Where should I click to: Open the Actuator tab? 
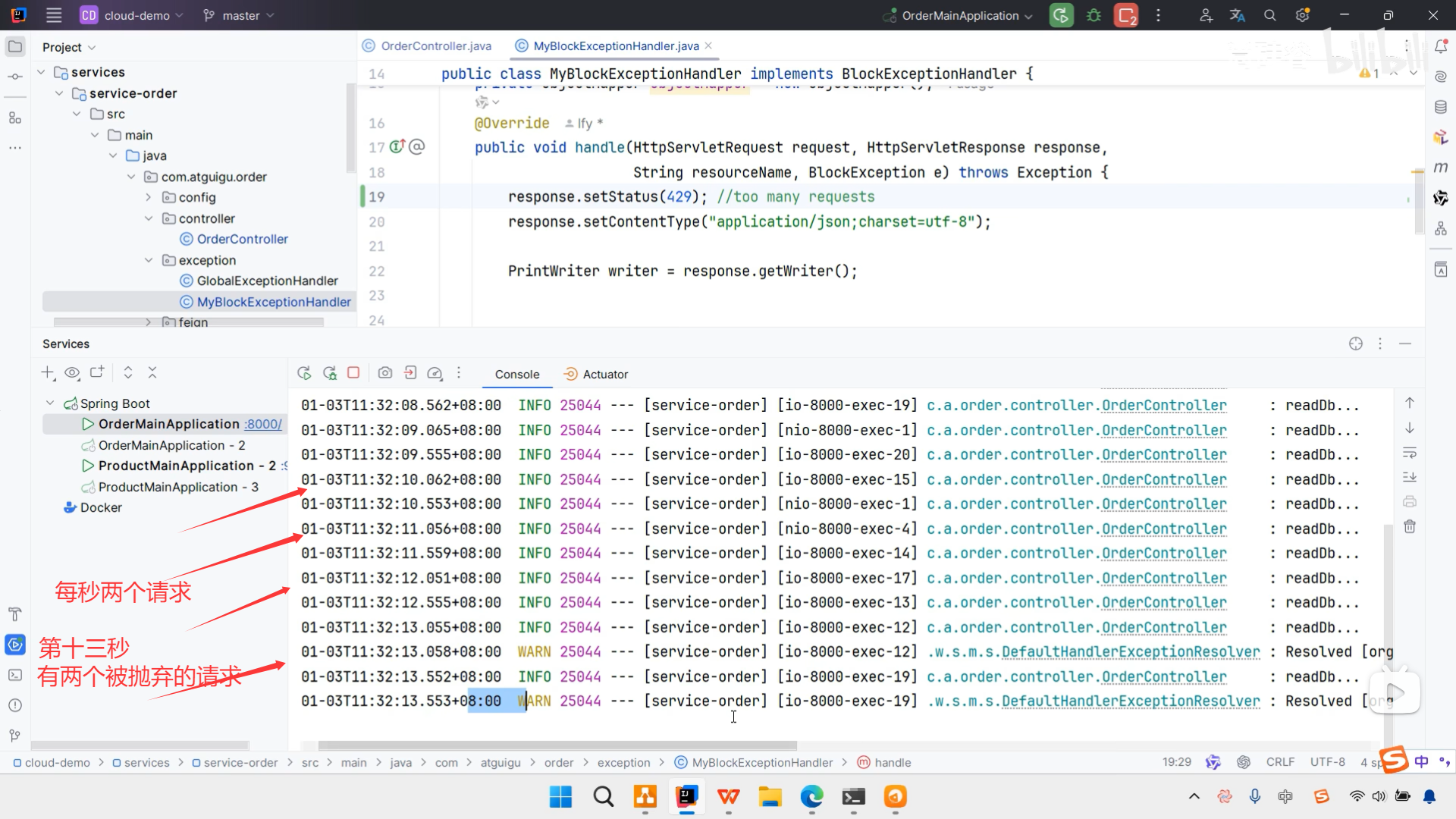coord(604,374)
